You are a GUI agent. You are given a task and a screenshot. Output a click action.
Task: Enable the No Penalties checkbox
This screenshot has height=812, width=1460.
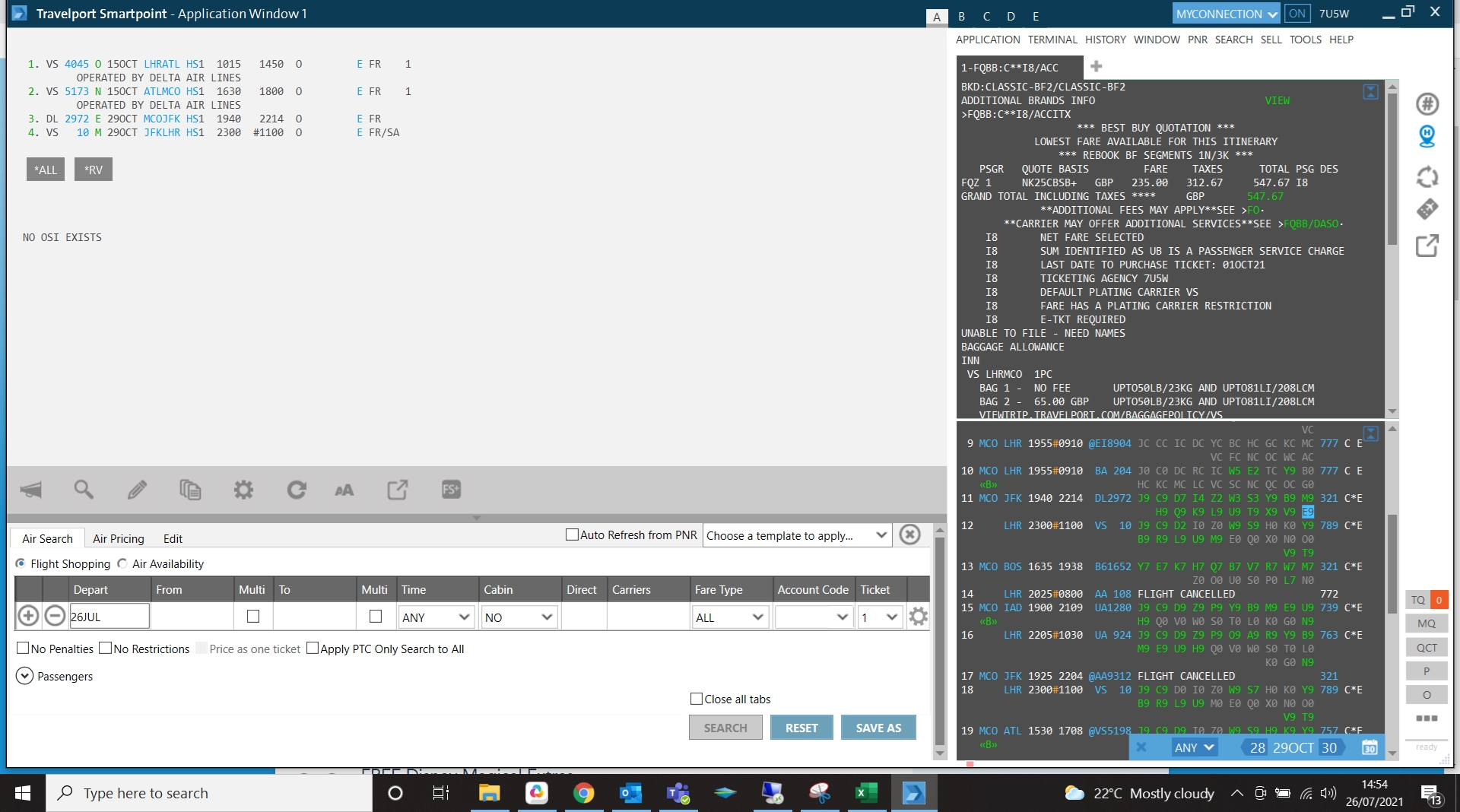[23, 648]
